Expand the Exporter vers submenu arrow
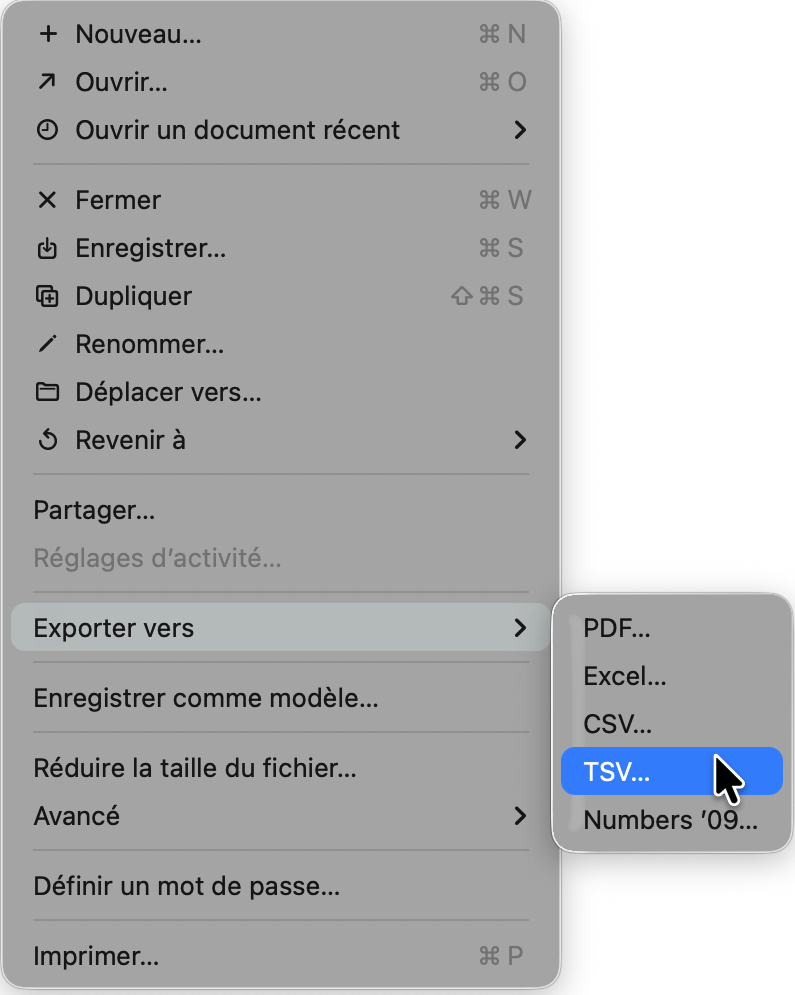Screen dimensions: 795x995 pos(519,628)
